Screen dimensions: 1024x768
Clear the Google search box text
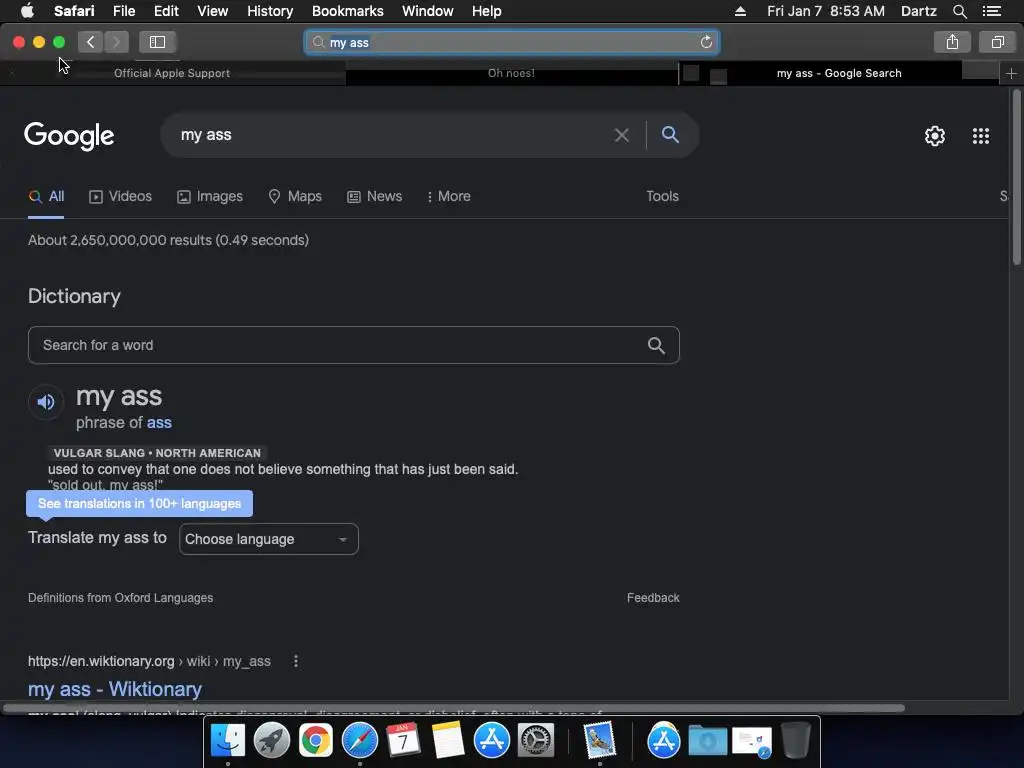pos(621,135)
